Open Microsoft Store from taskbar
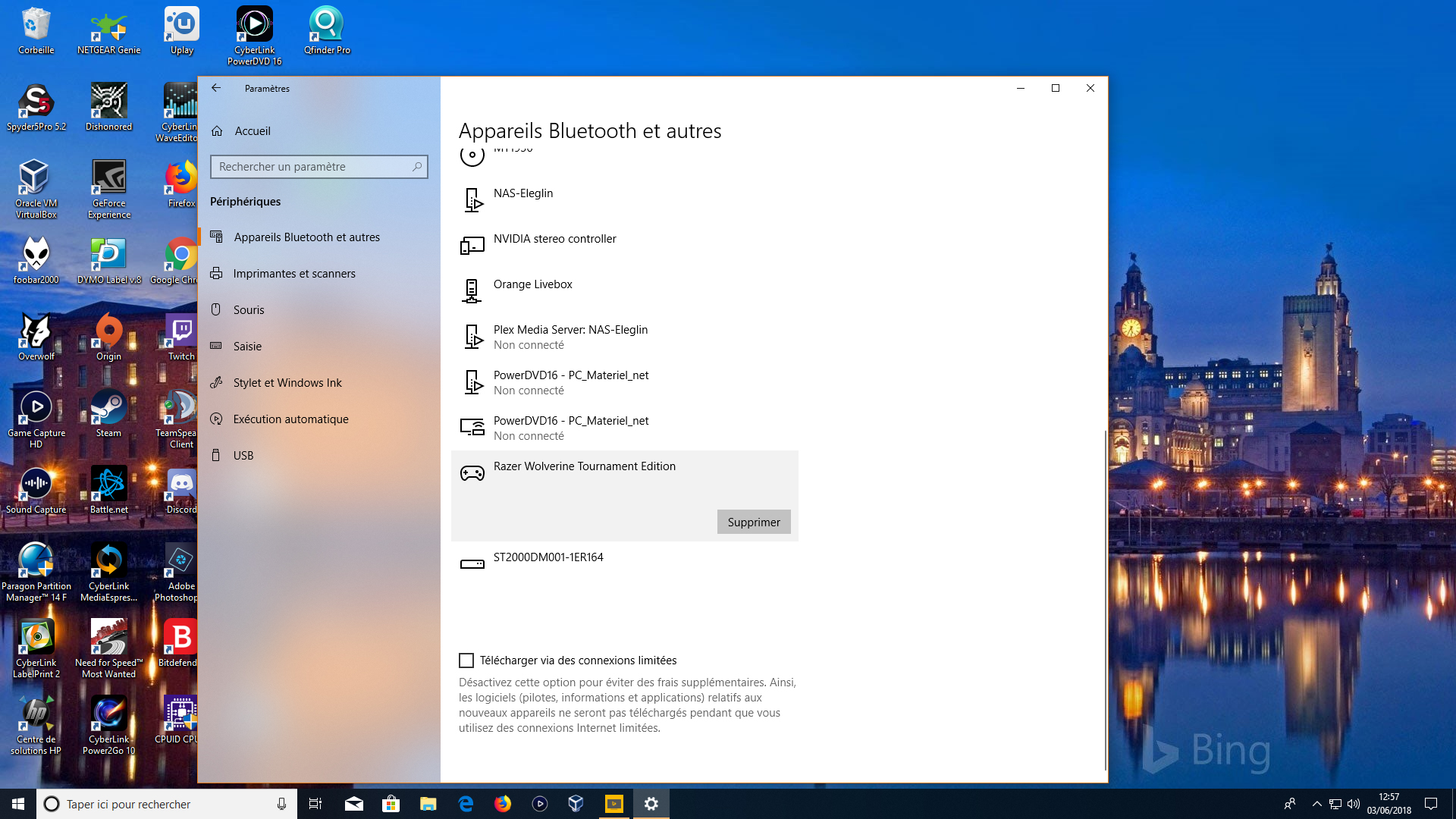This screenshot has height=819, width=1456. point(391,804)
